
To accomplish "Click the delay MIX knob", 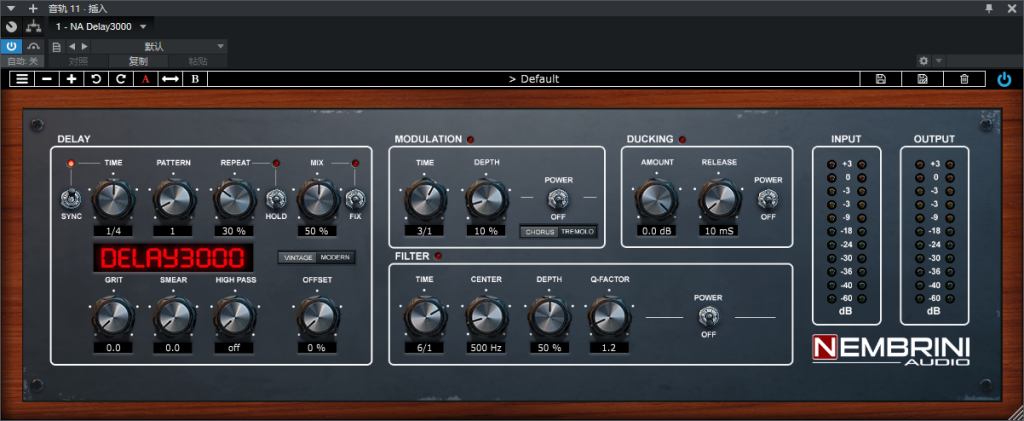I will [x=317, y=200].
